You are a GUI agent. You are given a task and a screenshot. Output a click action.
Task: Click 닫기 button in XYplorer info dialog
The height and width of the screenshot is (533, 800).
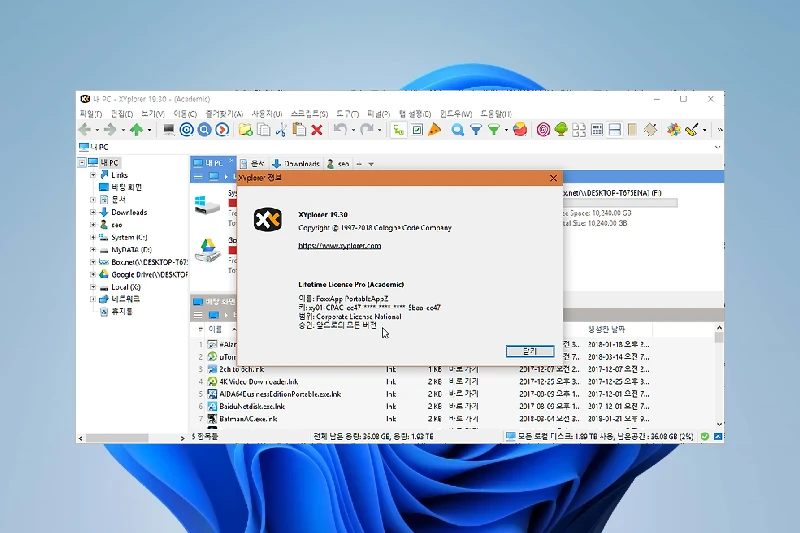(530, 351)
